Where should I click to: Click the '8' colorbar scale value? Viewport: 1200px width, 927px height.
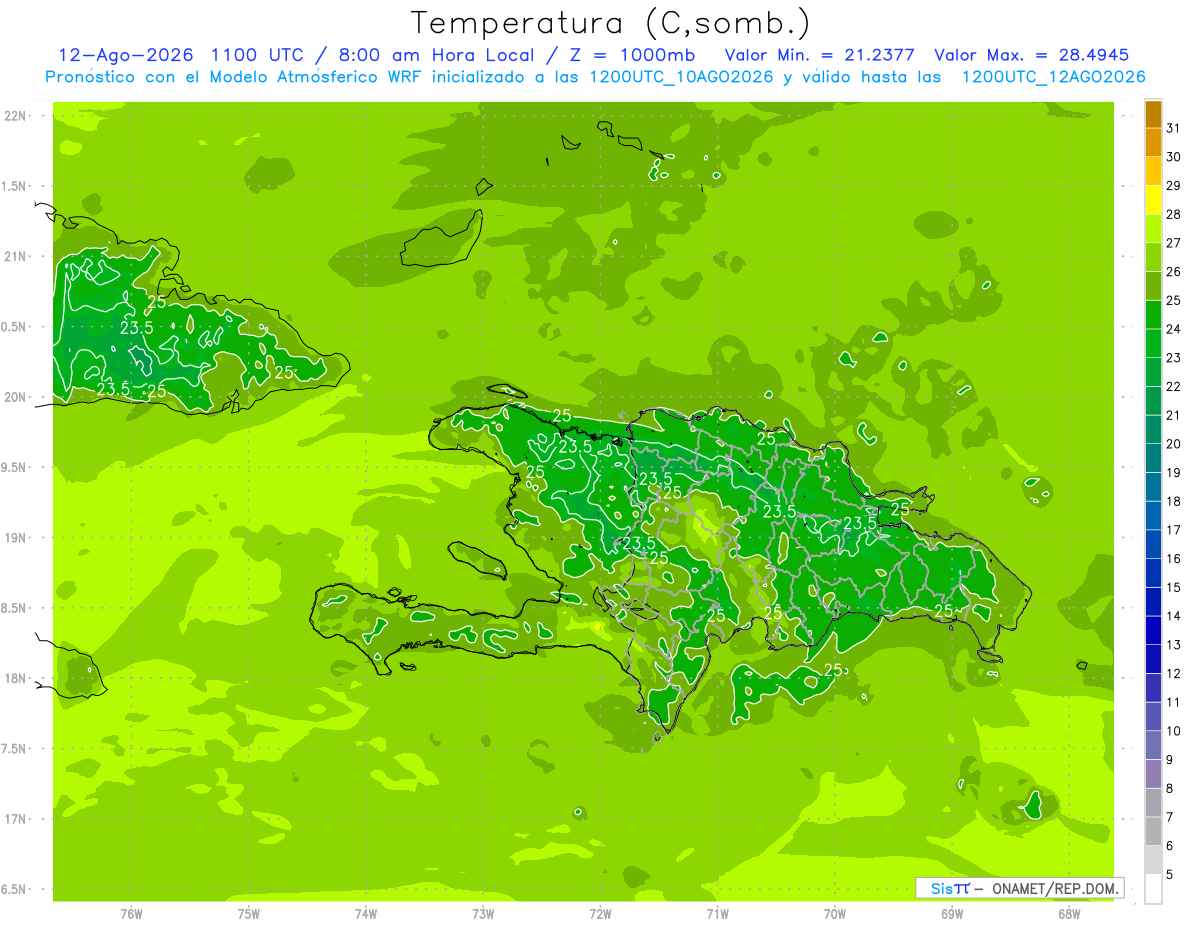(1170, 789)
